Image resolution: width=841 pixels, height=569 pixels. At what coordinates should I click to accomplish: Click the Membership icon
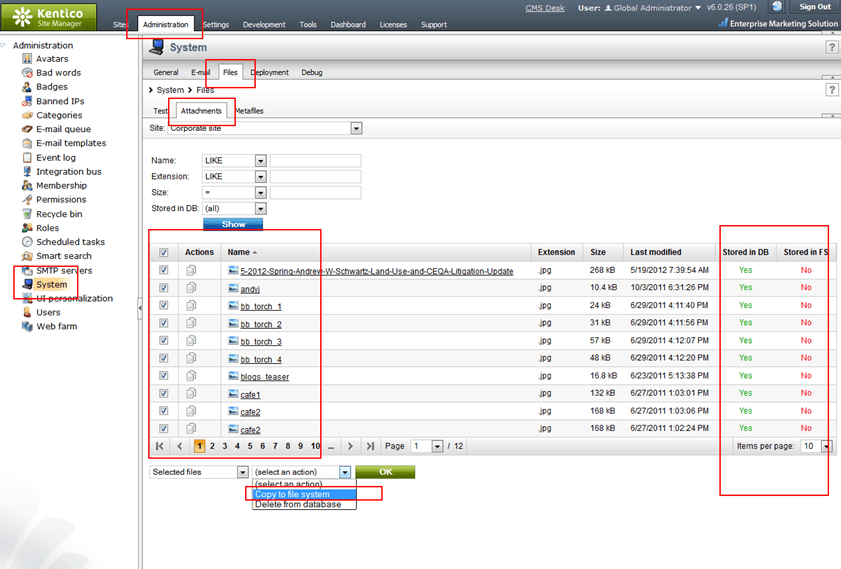27,185
